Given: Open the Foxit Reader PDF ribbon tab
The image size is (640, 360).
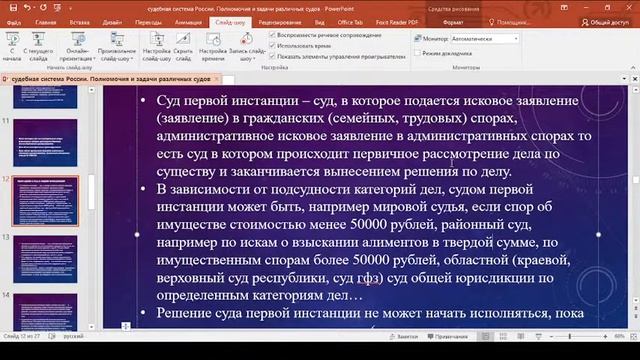Looking at the screenshot, I should click(x=397, y=22).
